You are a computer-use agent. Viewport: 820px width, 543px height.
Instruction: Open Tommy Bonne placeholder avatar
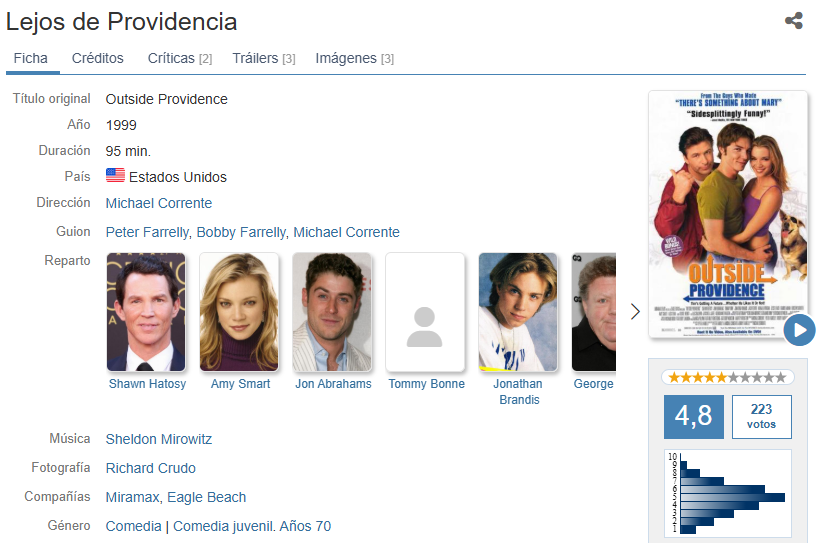425,312
